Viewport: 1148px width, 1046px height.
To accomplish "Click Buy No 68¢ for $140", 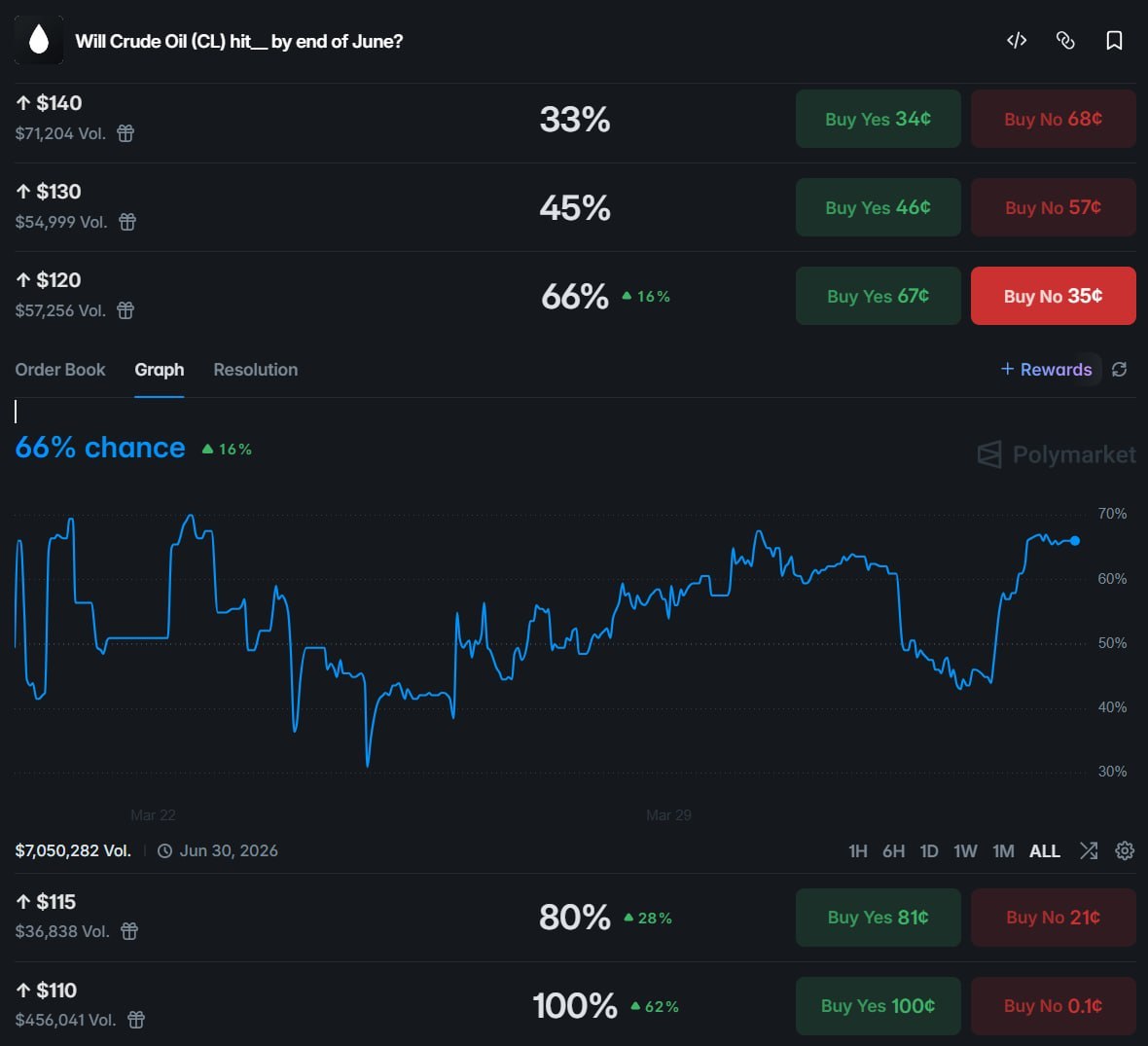I will click(1053, 119).
